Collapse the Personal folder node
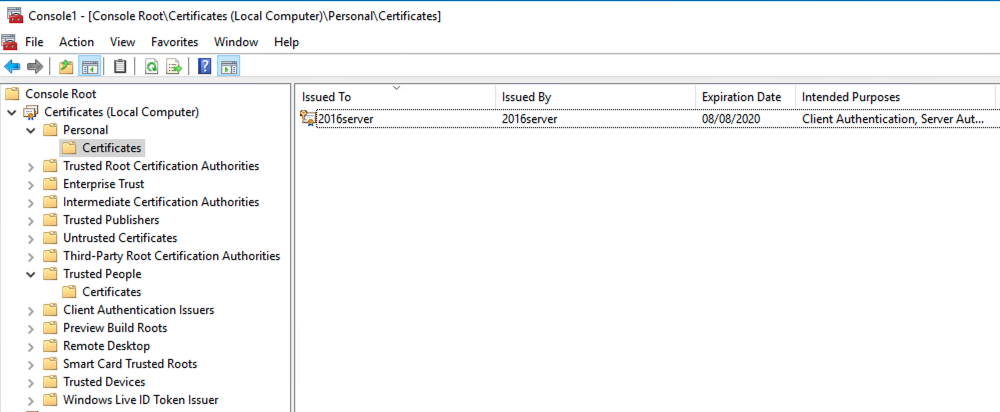1000x412 pixels. pyautogui.click(x=31, y=130)
